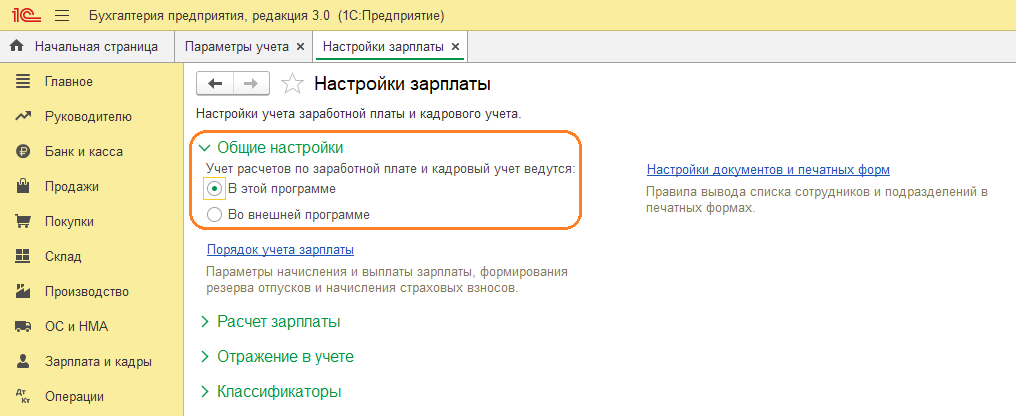Expand the Расчет зарплаты section
1016x416 pixels.
[278, 322]
